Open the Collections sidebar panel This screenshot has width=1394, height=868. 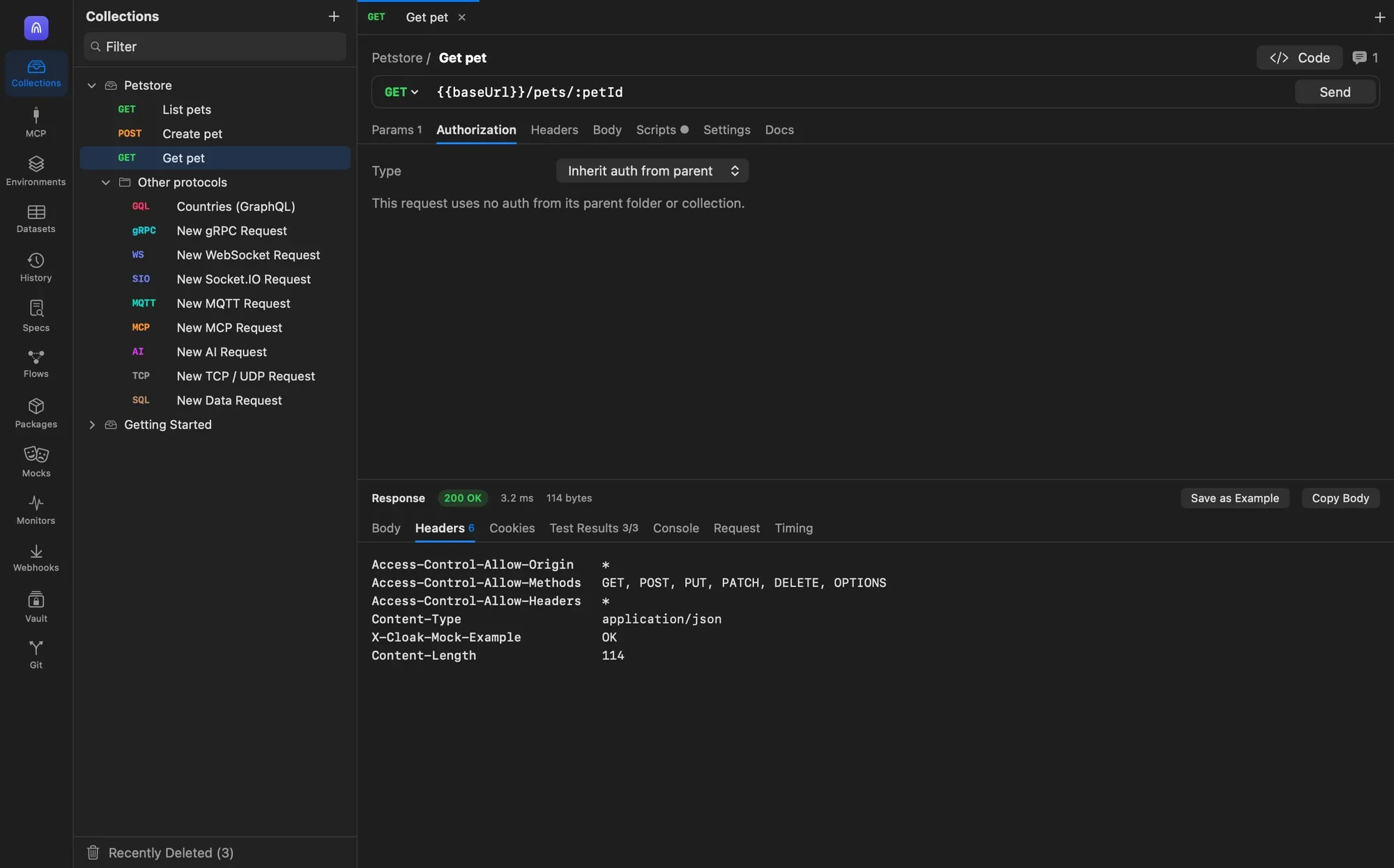pos(36,73)
